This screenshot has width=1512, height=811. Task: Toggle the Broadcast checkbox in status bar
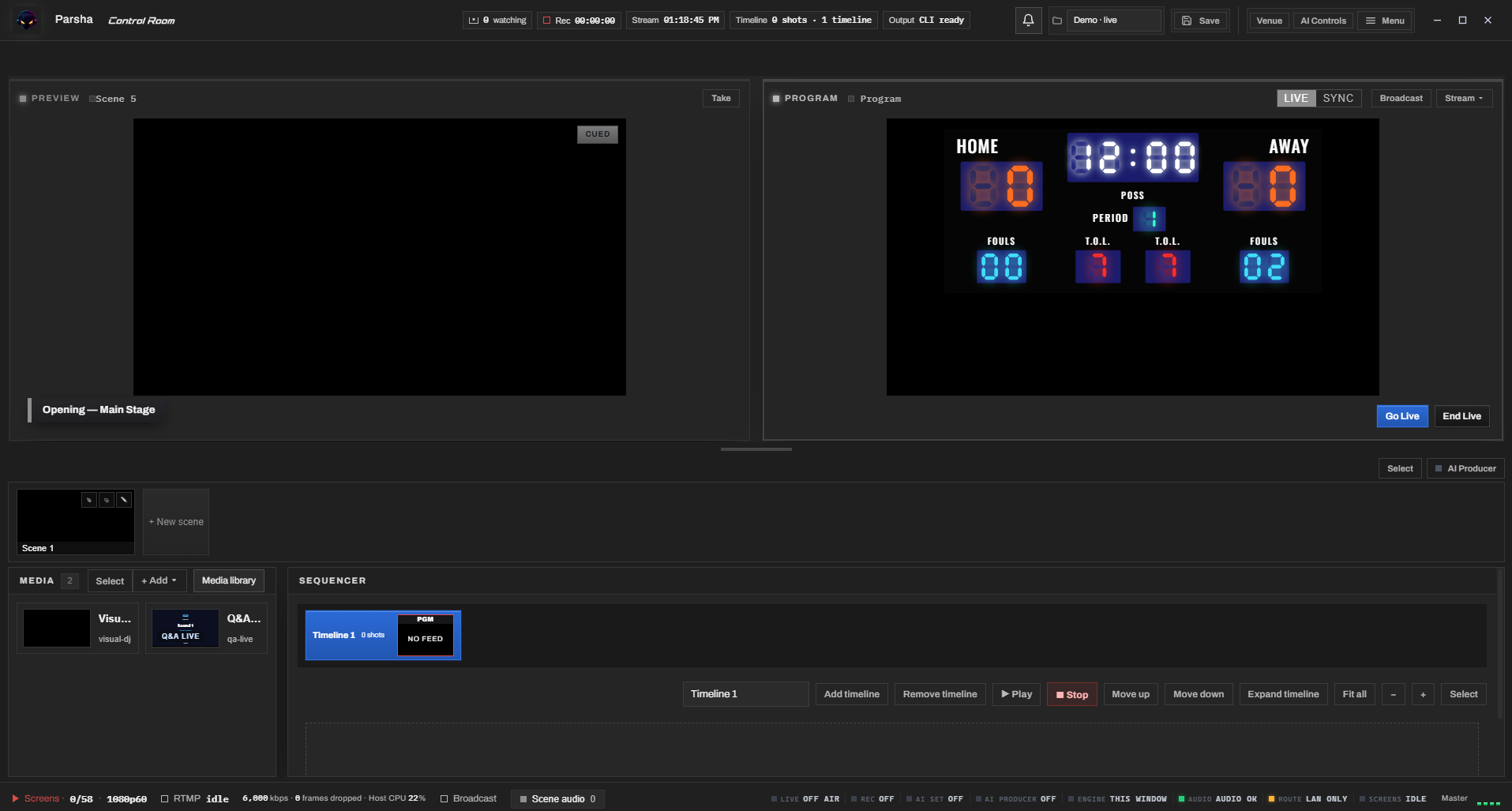pyautogui.click(x=444, y=798)
